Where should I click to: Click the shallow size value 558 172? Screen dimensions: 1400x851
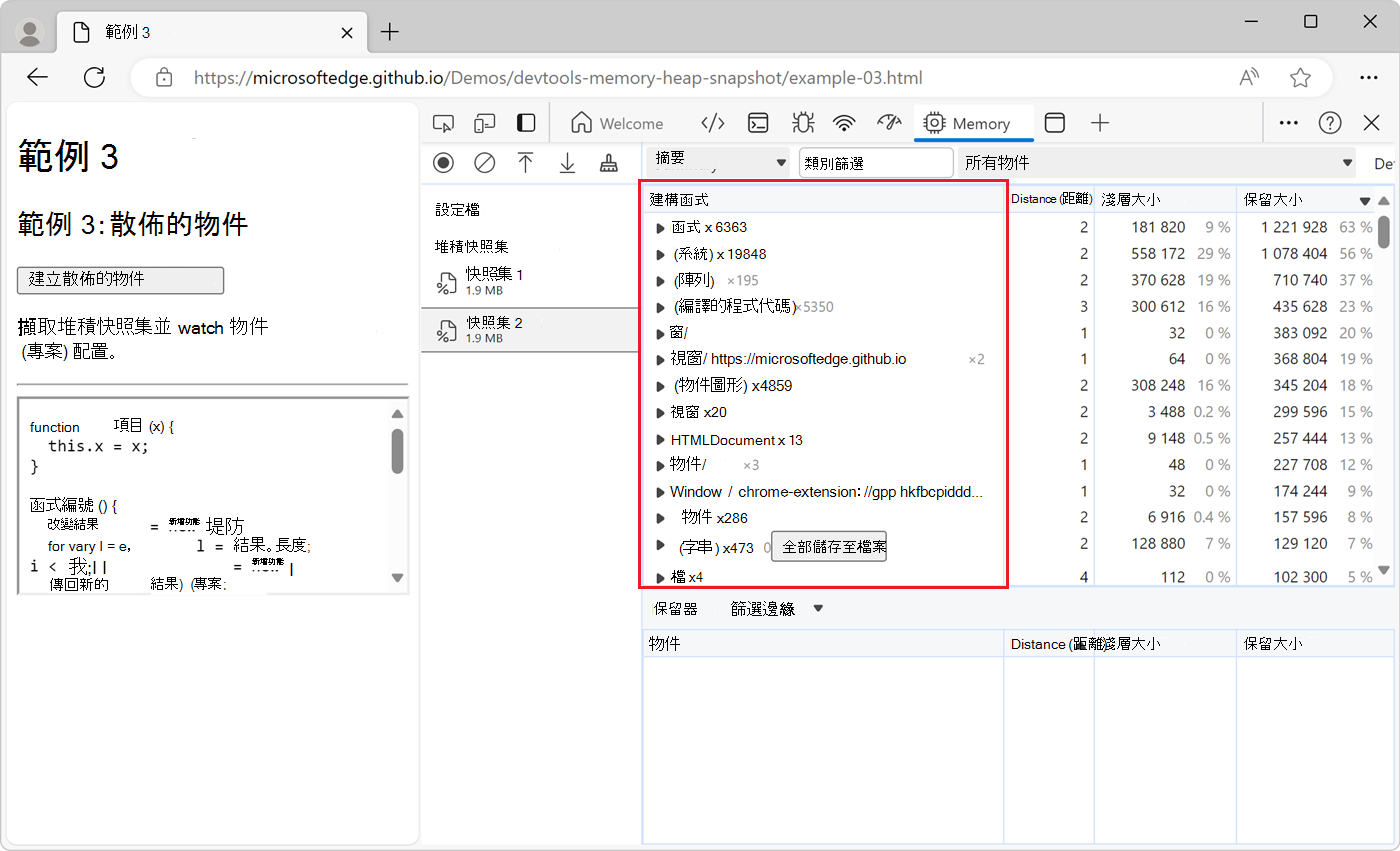pos(1158,254)
